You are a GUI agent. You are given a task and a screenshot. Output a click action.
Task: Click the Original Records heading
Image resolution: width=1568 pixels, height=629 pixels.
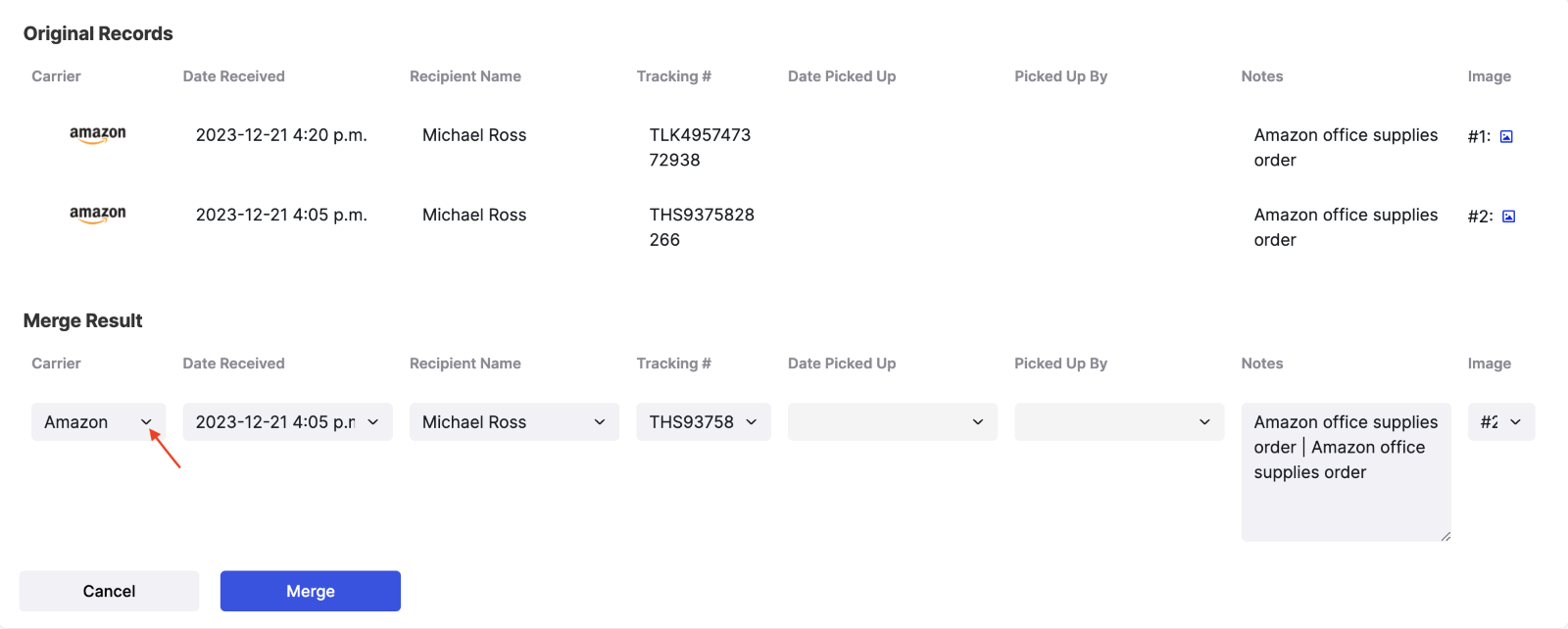98,33
